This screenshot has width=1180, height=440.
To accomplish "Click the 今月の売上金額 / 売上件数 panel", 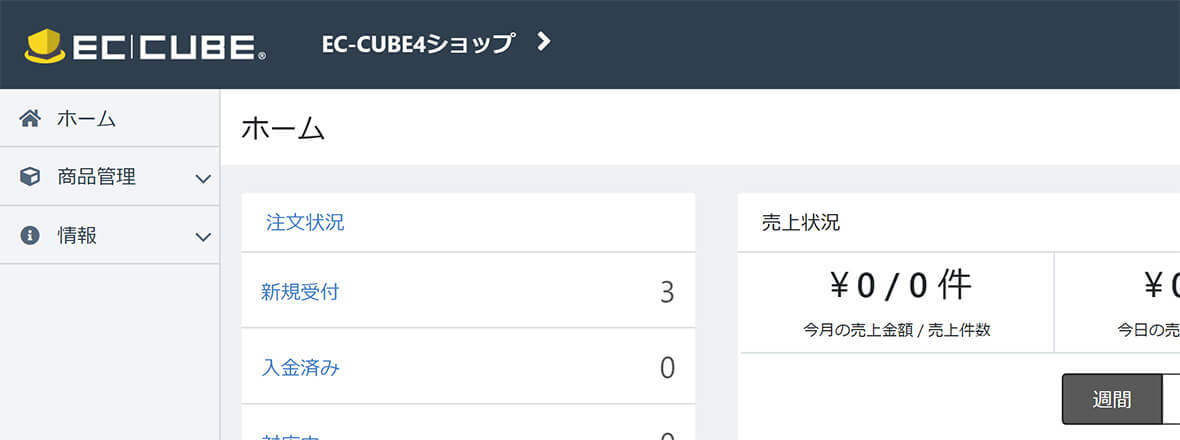I will pyautogui.click(x=896, y=302).
